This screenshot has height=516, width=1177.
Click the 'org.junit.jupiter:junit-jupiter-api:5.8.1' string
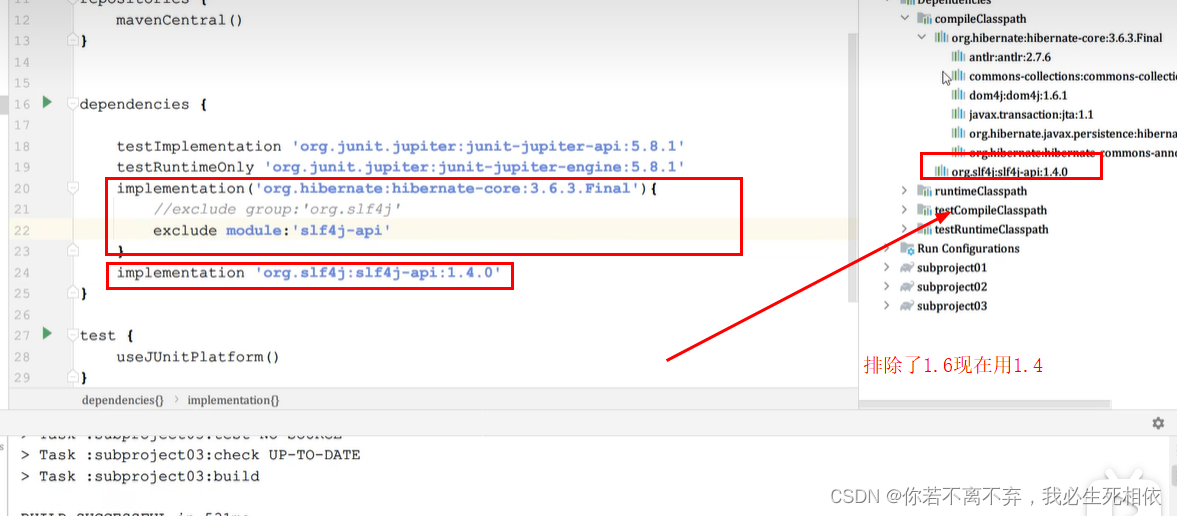click(x=488, y=146)
